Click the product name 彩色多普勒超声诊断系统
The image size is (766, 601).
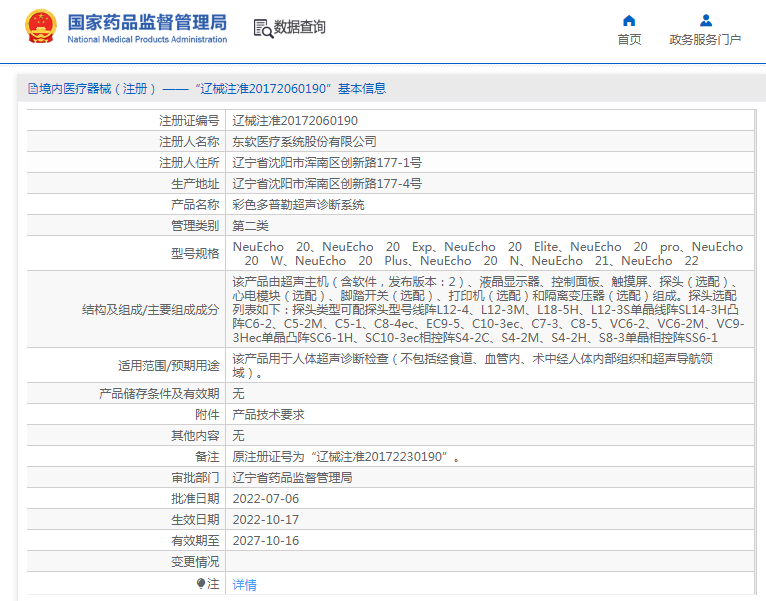pyautogui.click(x=298, y=205)
